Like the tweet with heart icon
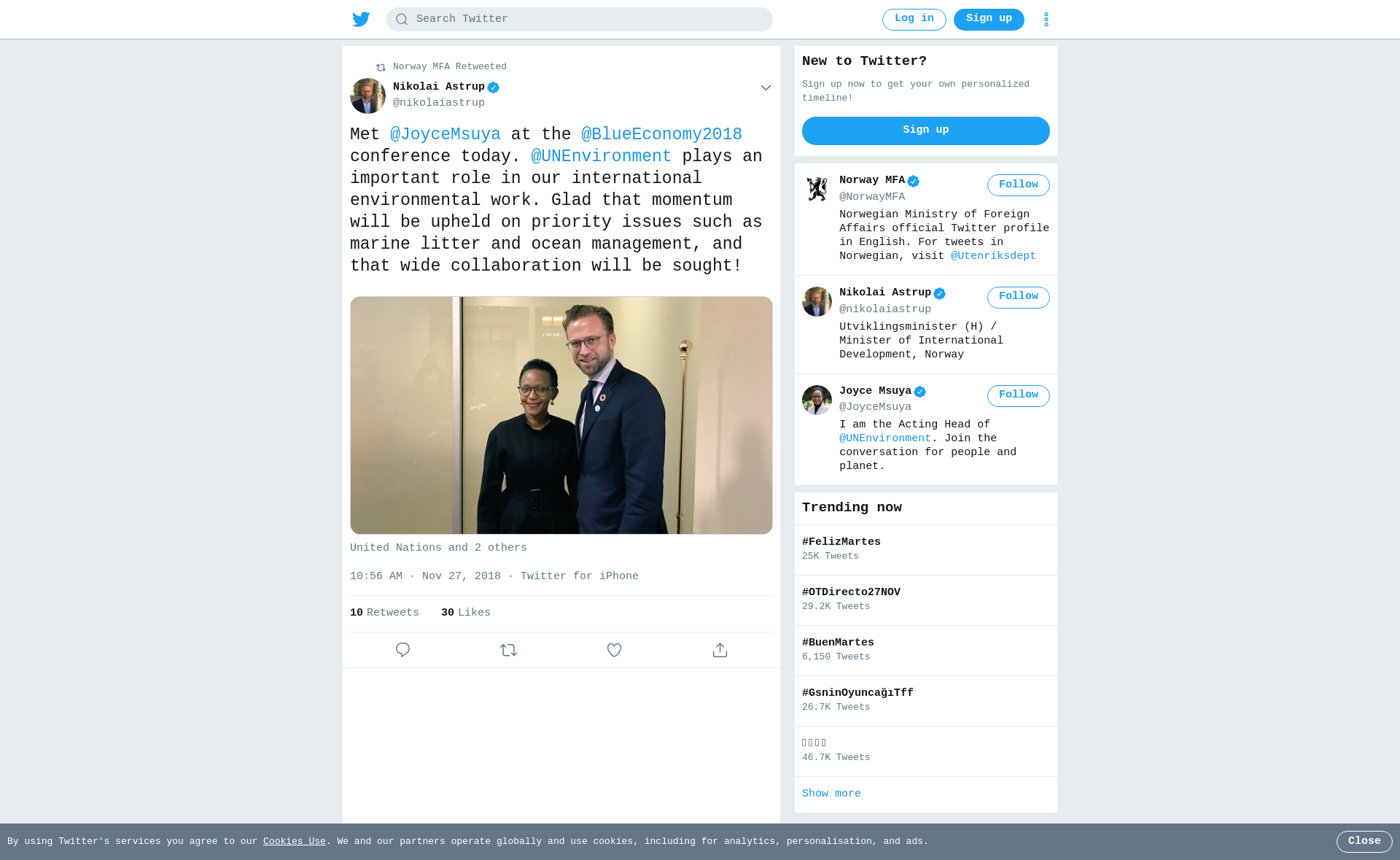Image resolution: width=1400 pixels, height=860 pixels. pos(614,650)
